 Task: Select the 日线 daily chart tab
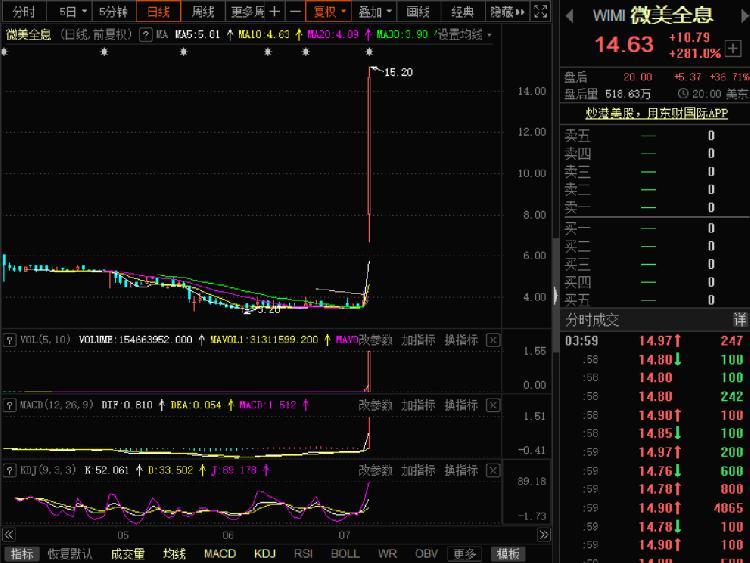pos(158,11)
